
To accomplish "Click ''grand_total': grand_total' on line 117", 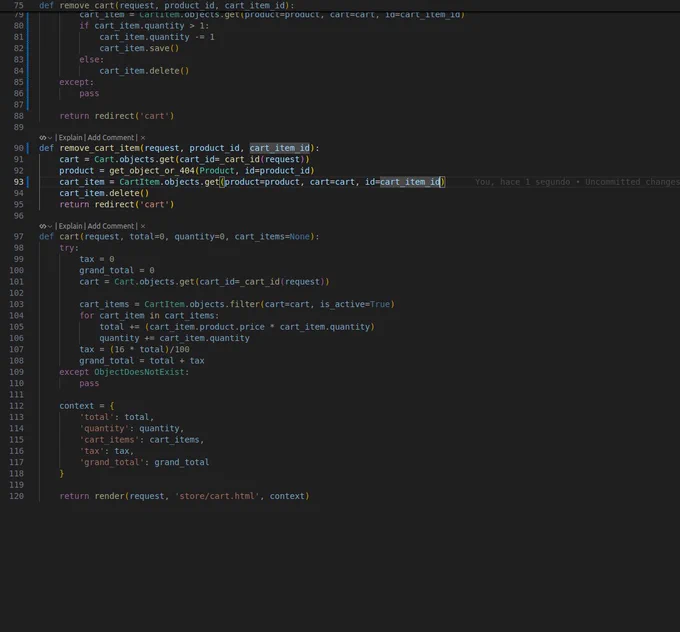I will [144, 462].
